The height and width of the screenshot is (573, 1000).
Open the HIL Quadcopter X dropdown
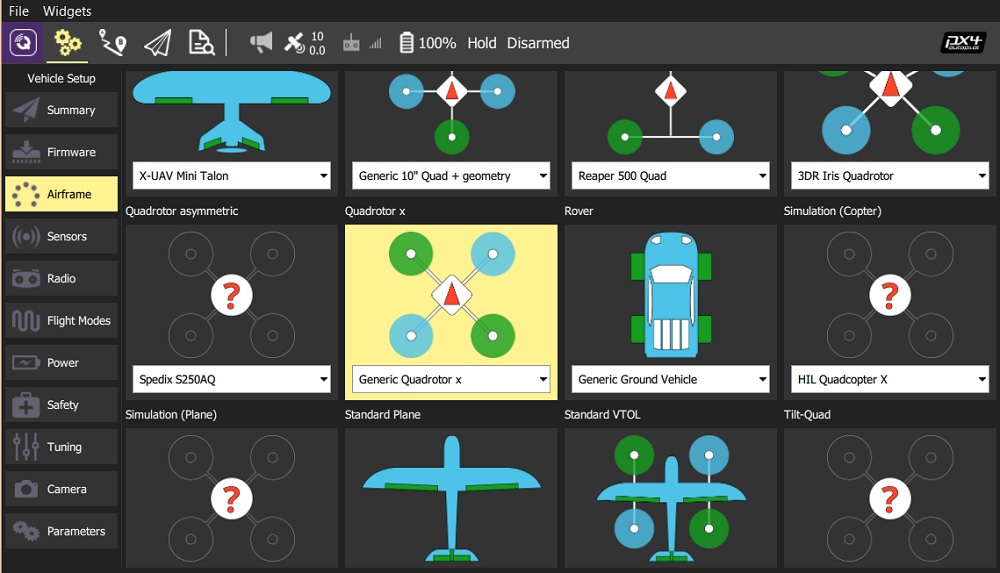coord(890,380)
